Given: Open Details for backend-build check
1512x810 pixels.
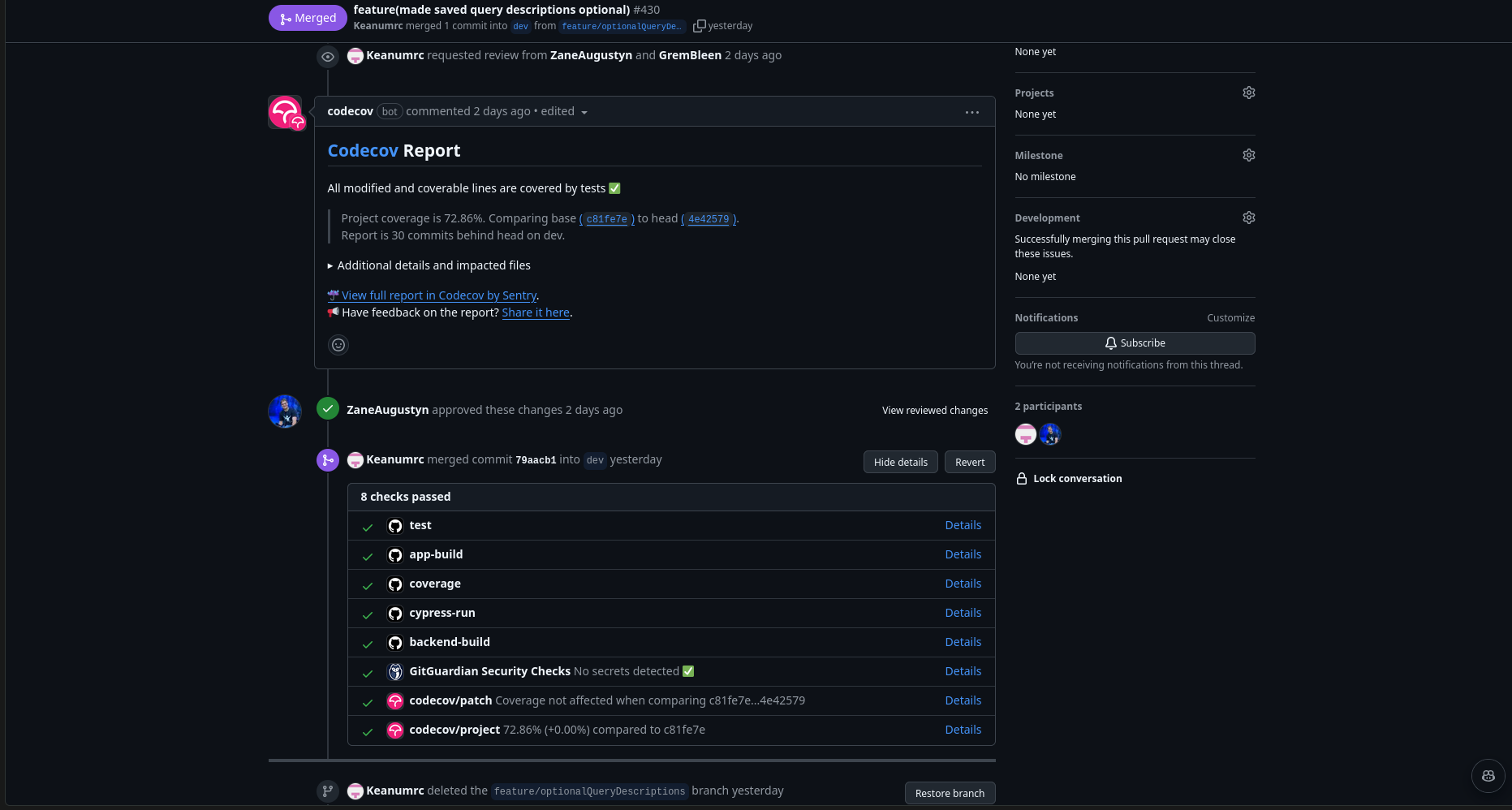Looking at the screenshot, I should pyautogui.click(x=963, y=642).
